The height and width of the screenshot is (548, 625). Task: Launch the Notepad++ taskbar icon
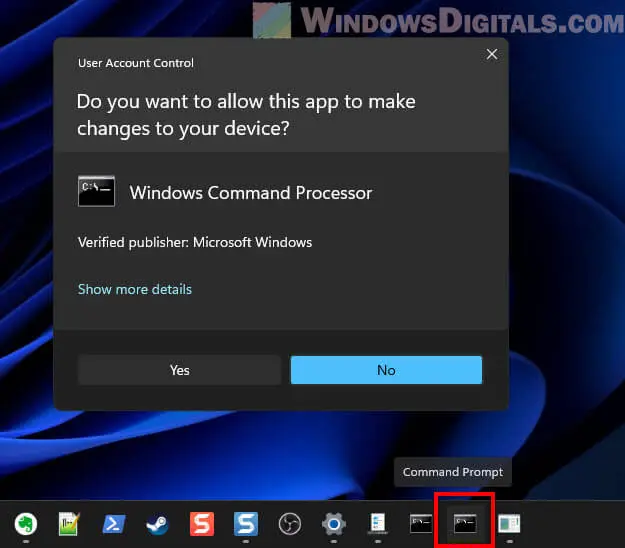click(x=70, y=523)
